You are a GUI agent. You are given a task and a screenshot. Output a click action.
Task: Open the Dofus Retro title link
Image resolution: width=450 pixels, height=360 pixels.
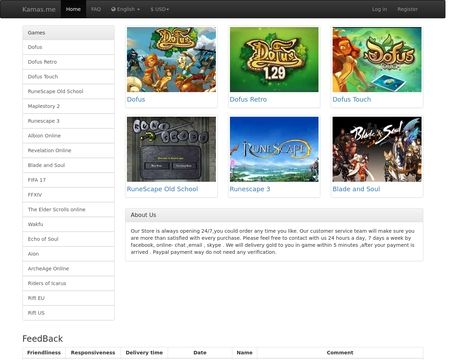(x=248, y=99)
